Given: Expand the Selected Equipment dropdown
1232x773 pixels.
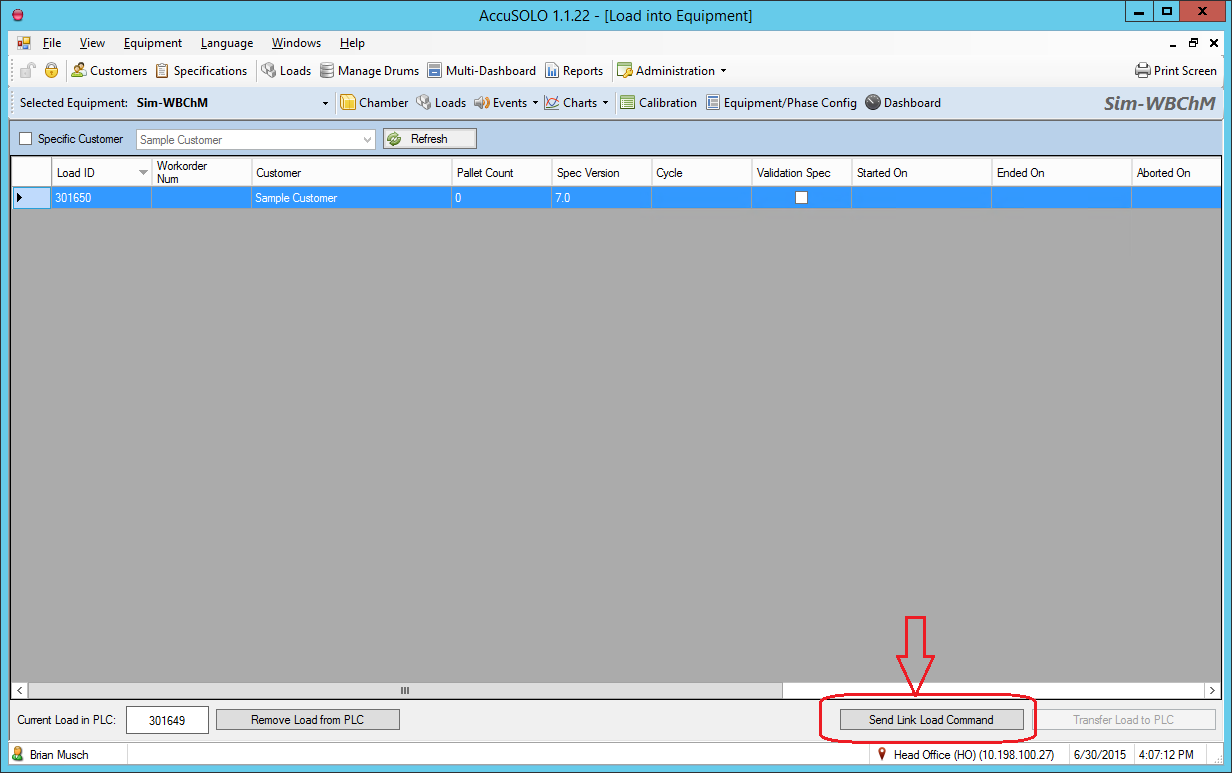Looking at the screenshot, I should (325, 103).
